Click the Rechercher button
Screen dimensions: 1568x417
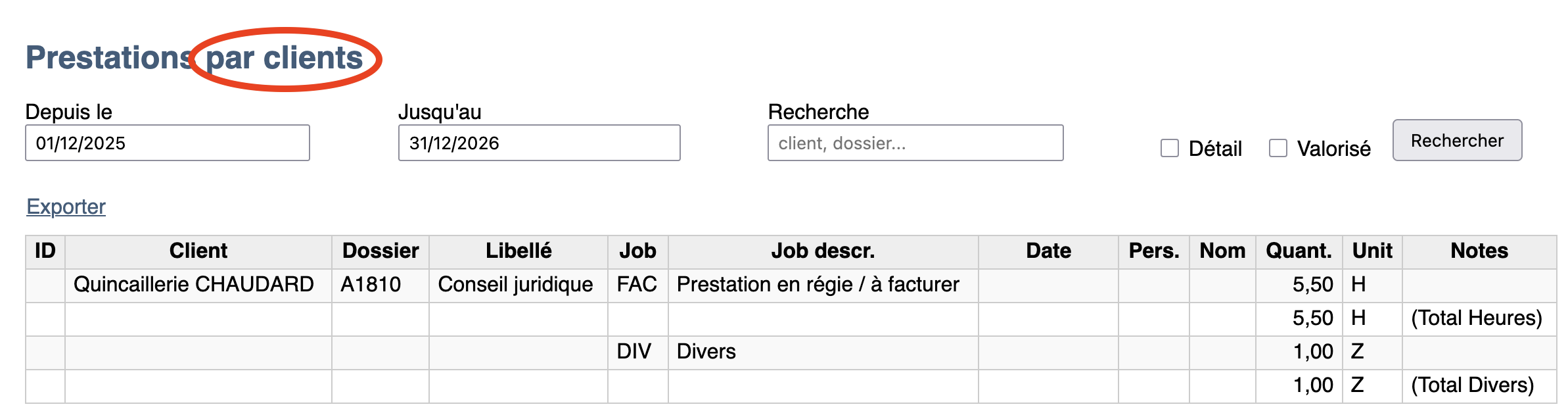point(1456,140)
